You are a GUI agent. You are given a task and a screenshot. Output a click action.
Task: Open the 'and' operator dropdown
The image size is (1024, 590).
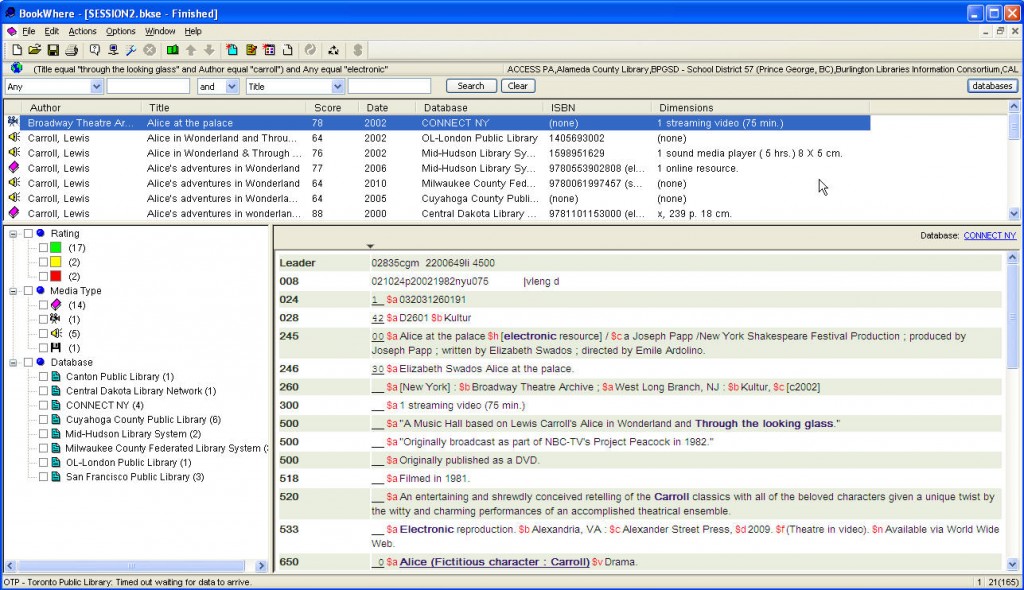pyautogui.click(x=232, y=86)
